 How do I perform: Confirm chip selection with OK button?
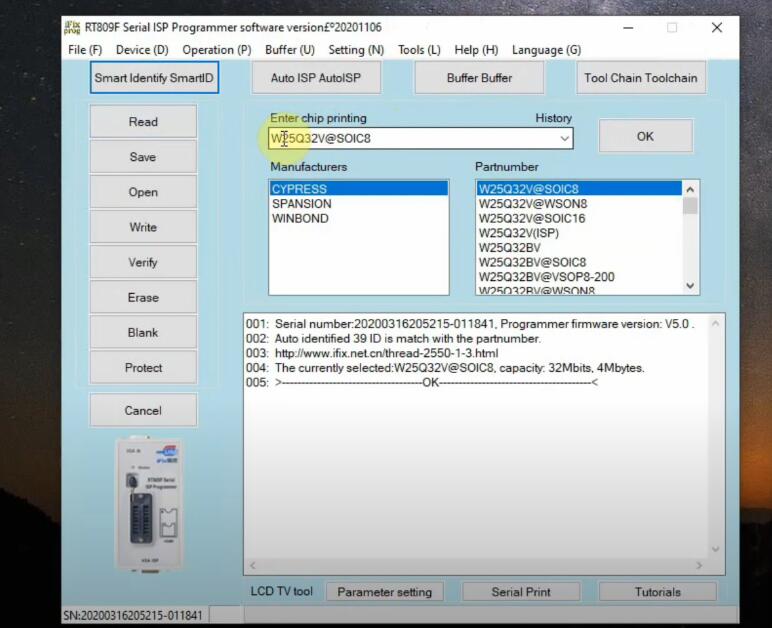[x=645, y=136]
